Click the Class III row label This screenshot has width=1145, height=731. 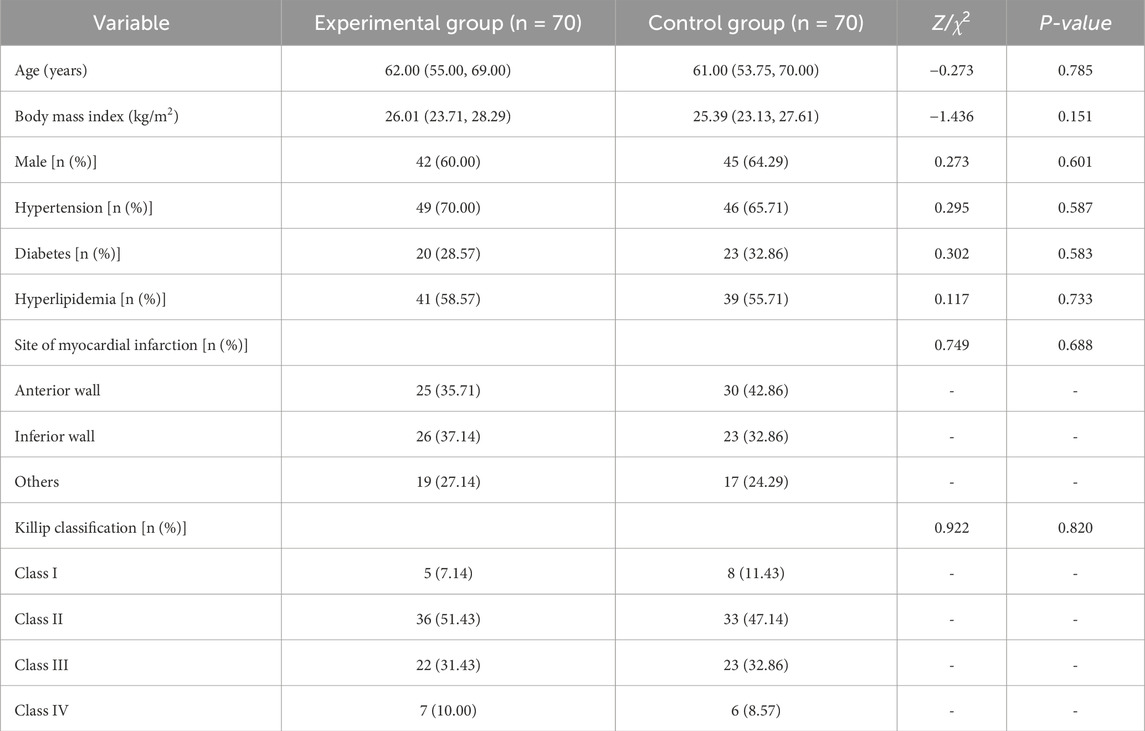pyautogui.click(x=42, y=665)
